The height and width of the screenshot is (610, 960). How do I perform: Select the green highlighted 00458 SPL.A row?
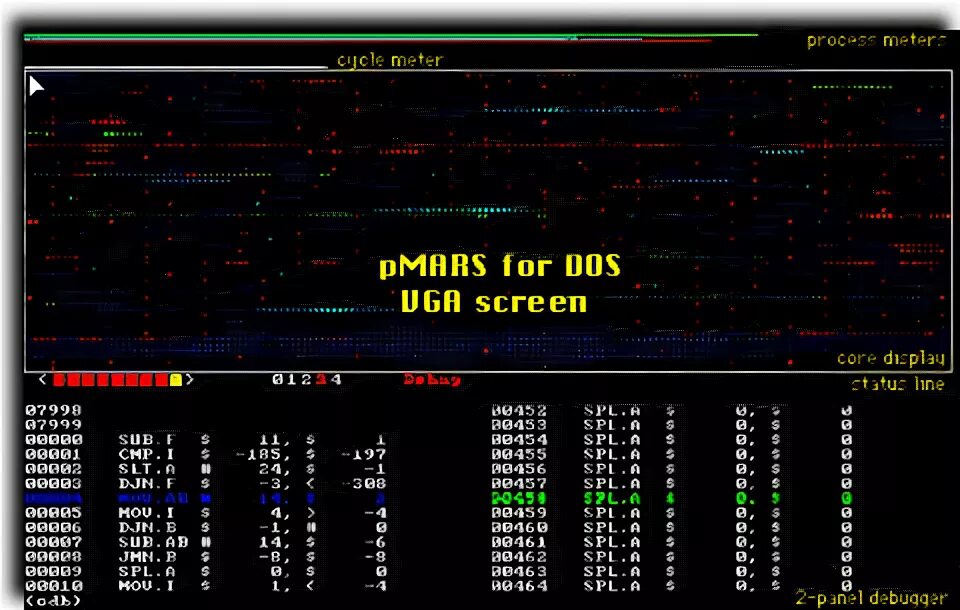pos(672,499)
